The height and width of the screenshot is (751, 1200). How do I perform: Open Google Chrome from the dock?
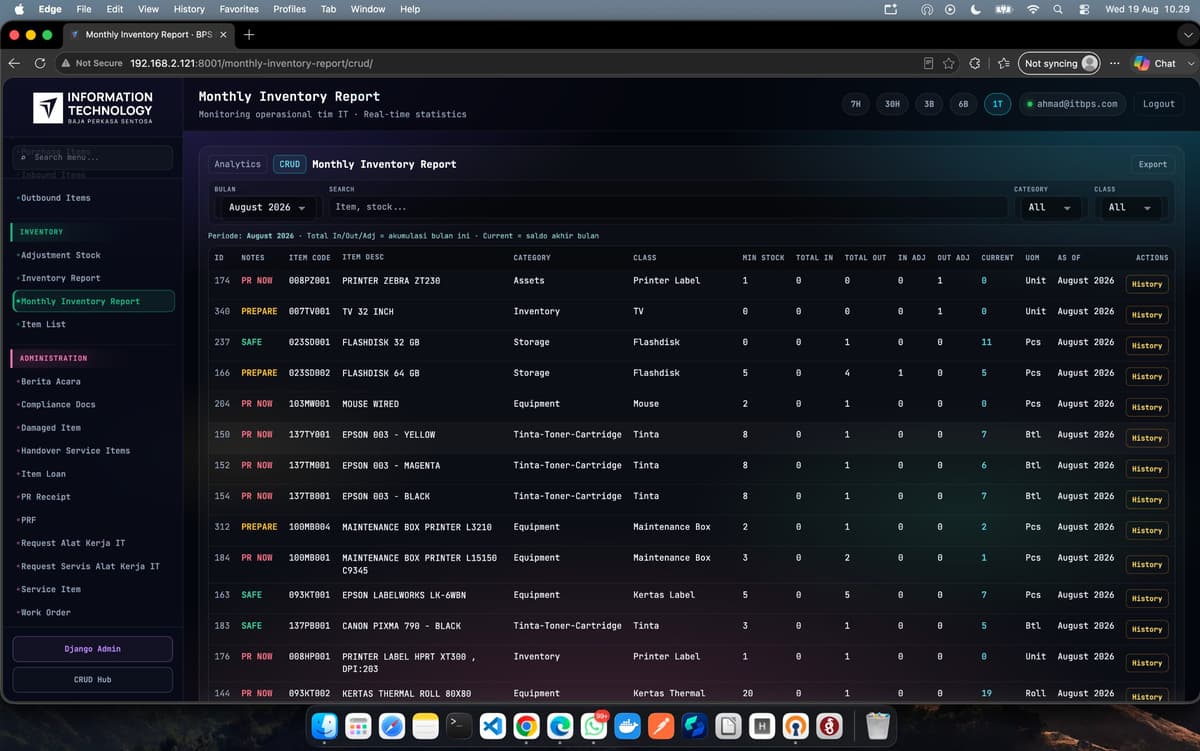[526, 727]
